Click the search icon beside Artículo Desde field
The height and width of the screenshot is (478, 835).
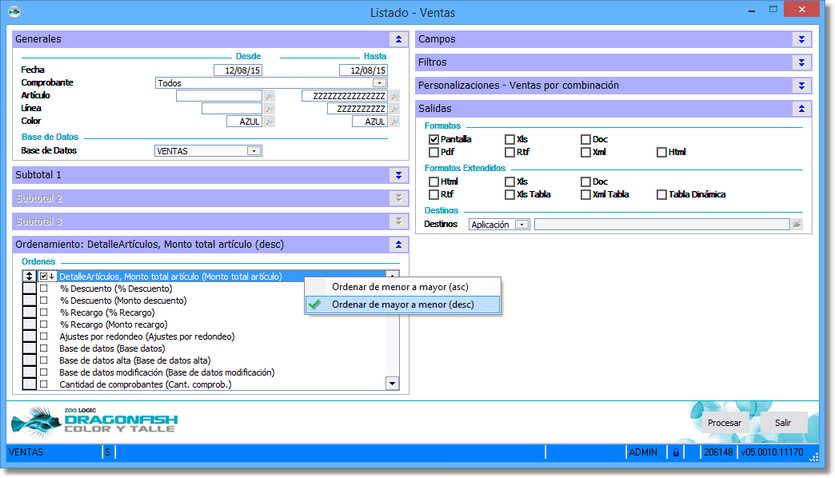[268, 96]
